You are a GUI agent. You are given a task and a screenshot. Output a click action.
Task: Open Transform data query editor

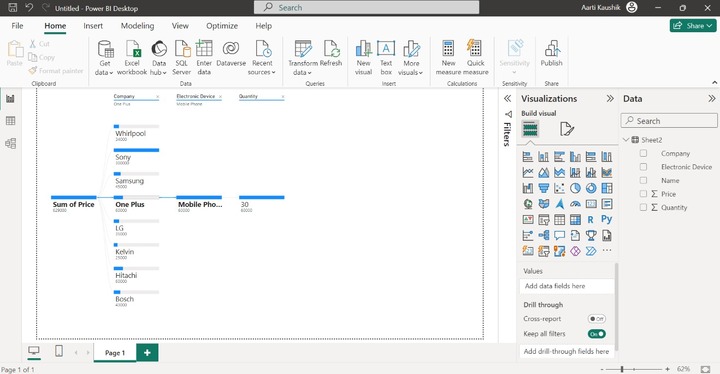point(303,58)
